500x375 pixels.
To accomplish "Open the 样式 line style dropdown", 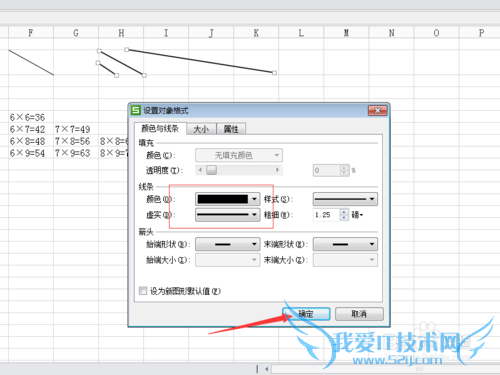I will [345, 199].
